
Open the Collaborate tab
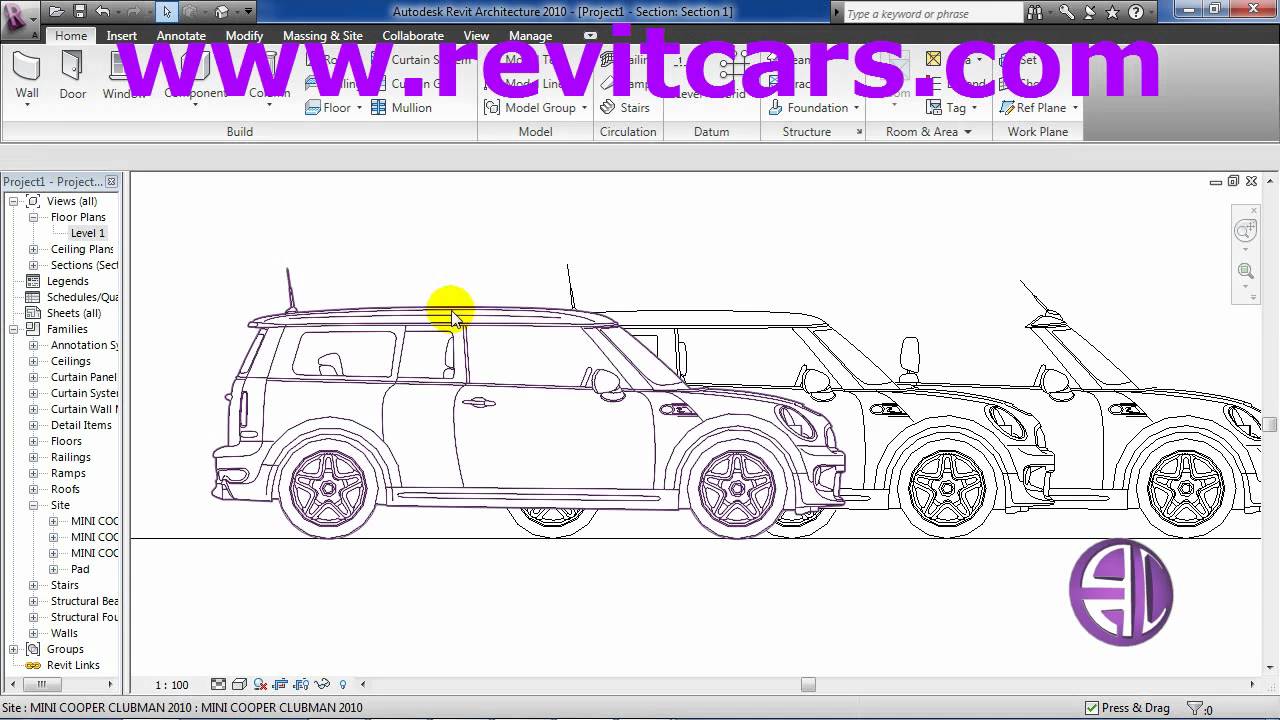413,35
